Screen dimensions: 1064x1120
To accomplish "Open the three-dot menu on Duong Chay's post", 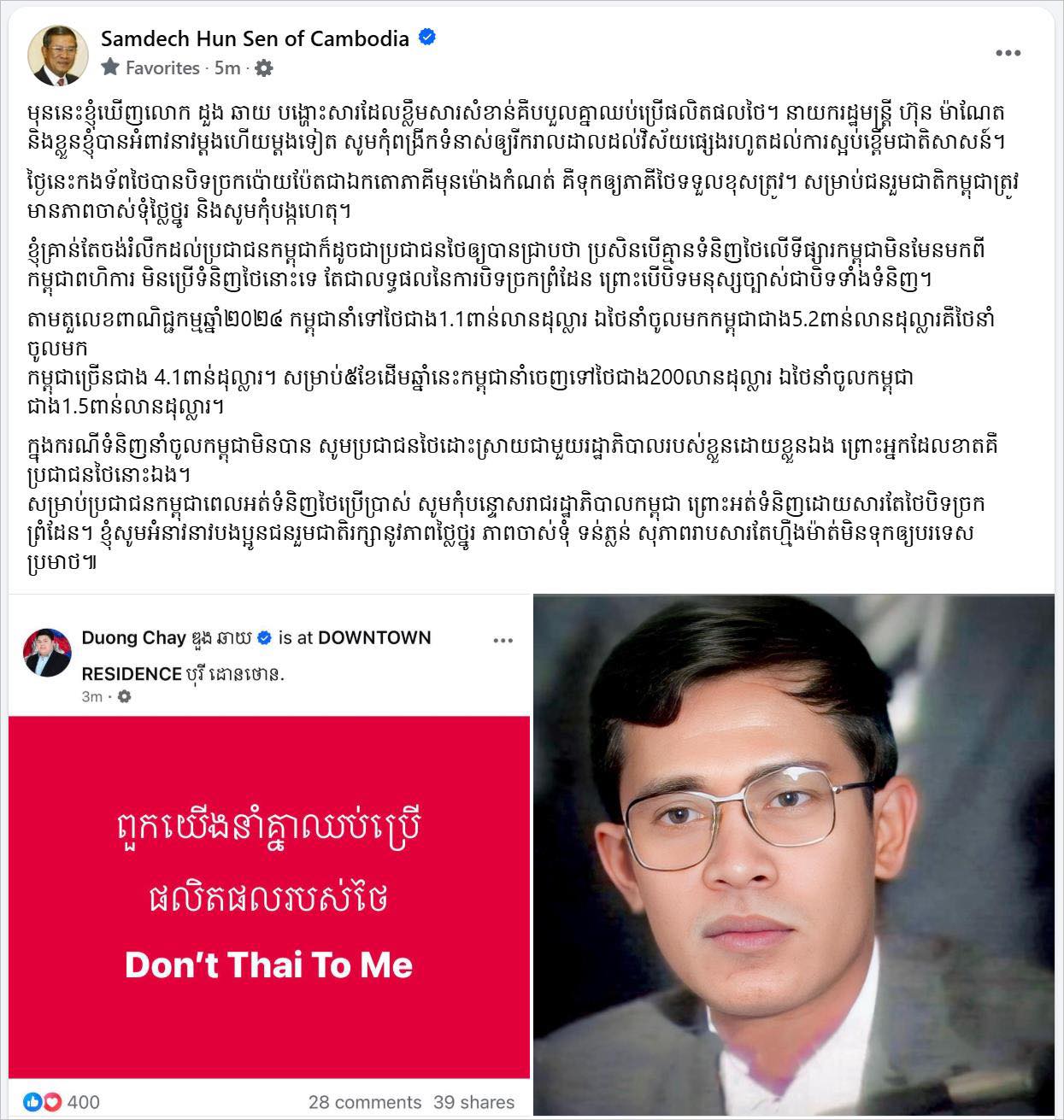I will (x=503, y=641).
